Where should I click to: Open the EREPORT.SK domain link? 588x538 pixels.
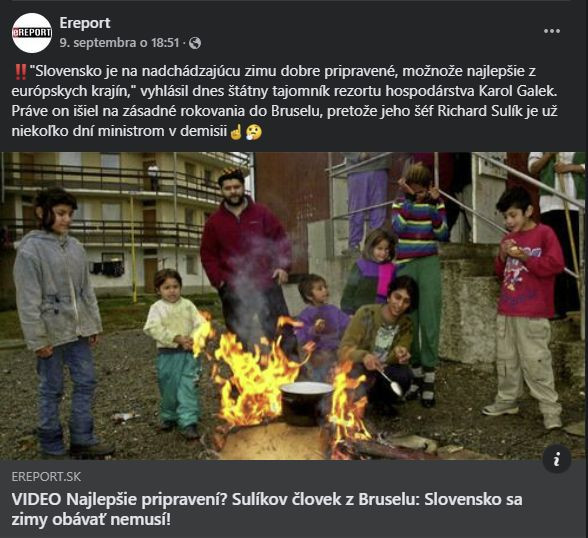[x=46, y=477]
